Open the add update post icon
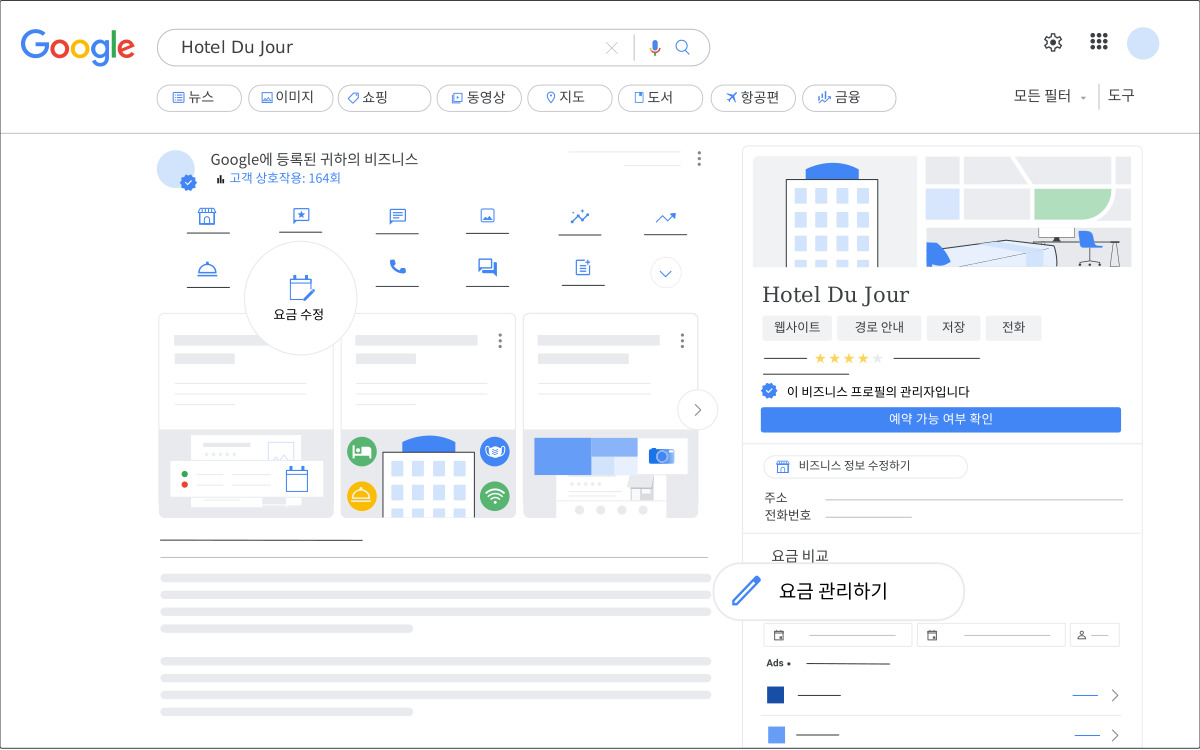 point(583,268)
